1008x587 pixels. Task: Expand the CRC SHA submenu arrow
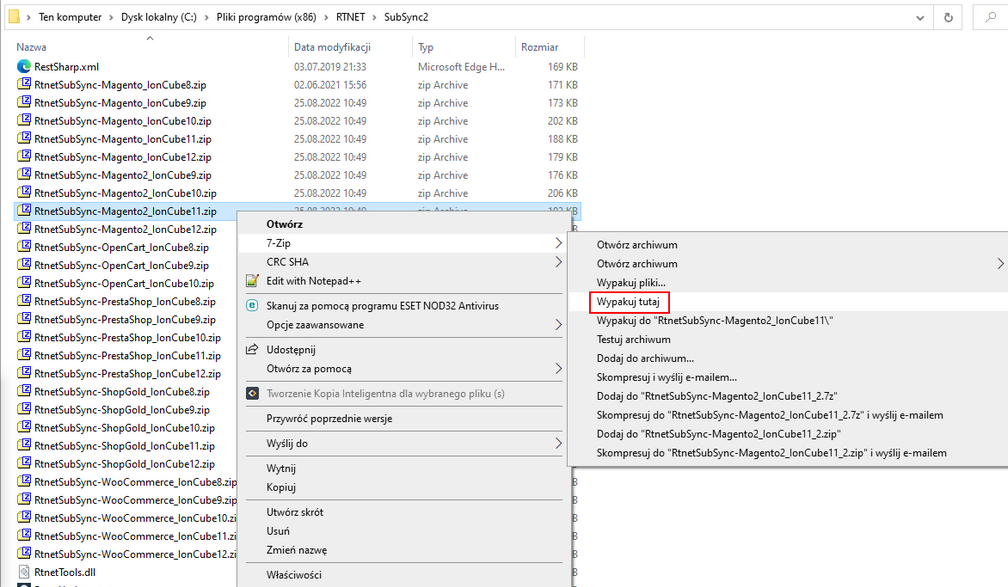[558, 262]
